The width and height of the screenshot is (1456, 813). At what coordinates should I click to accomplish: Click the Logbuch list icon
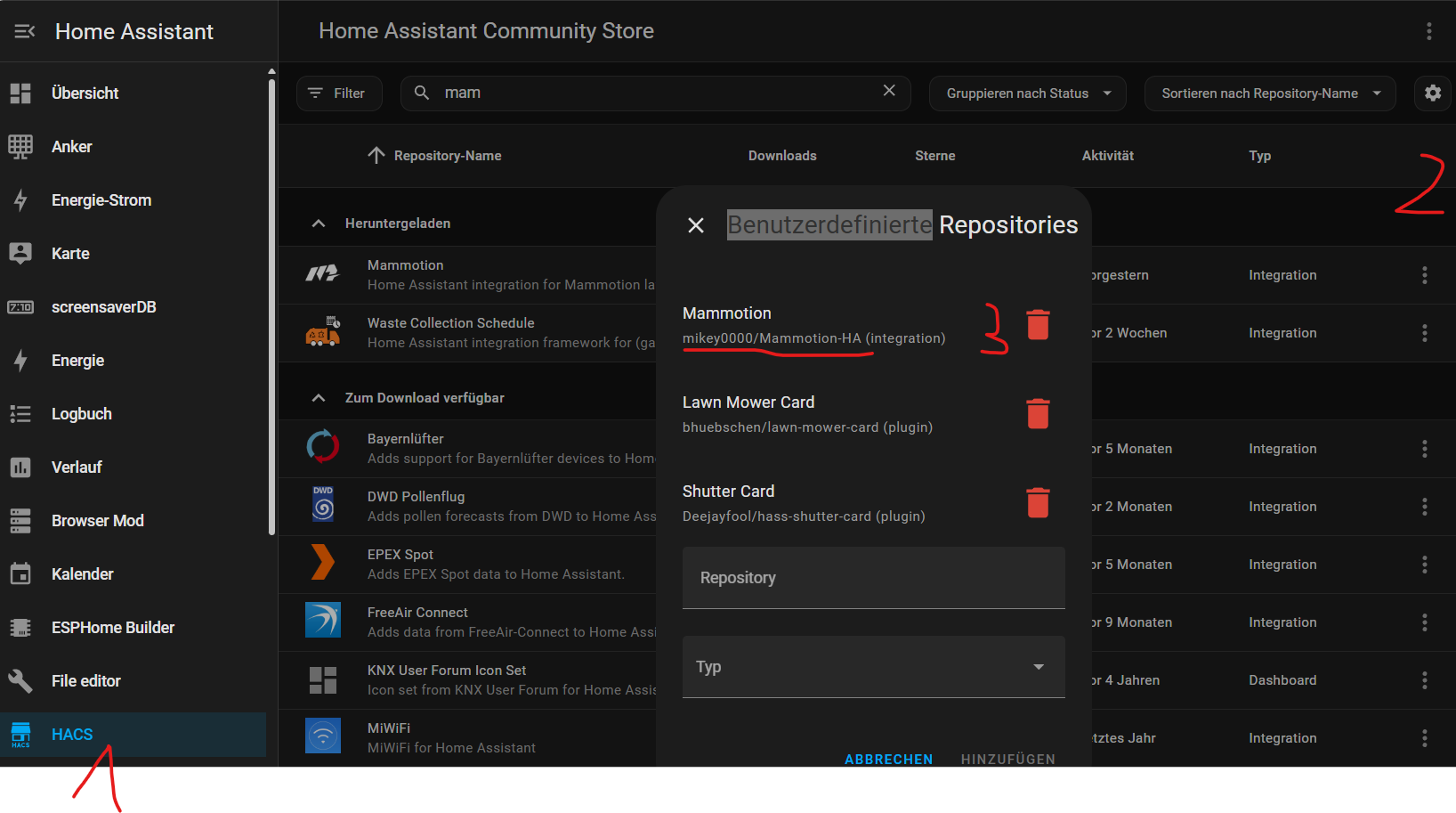point(20,414)
